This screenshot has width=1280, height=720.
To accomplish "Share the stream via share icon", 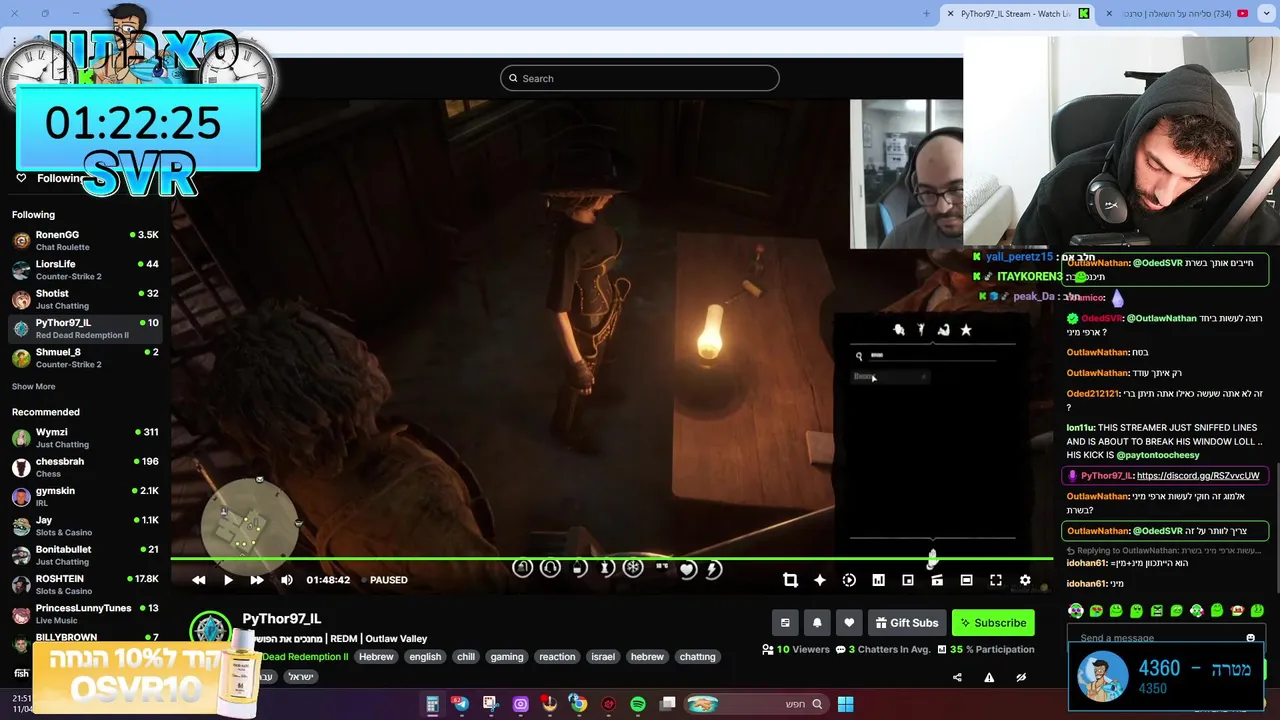I will [x=957, y=677].
